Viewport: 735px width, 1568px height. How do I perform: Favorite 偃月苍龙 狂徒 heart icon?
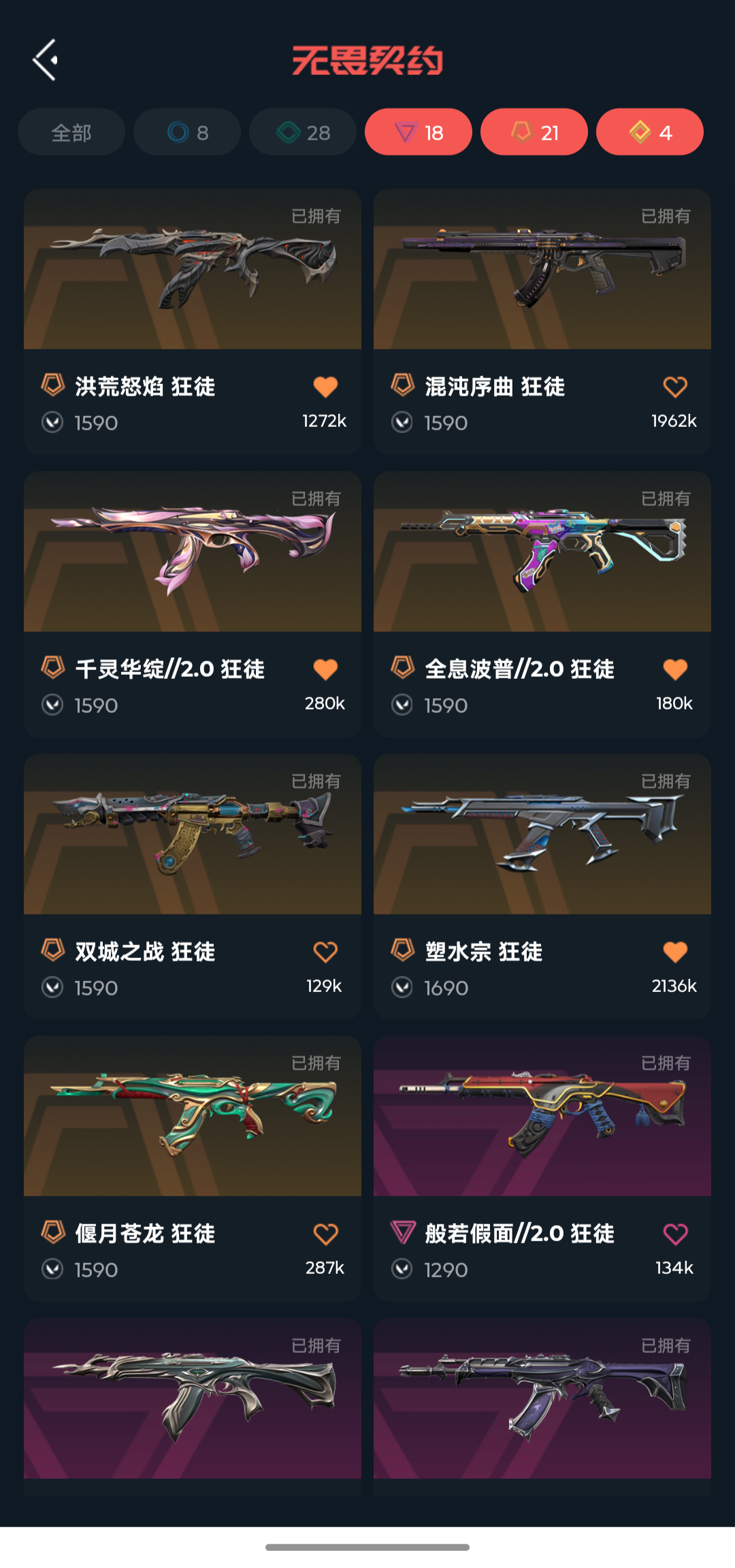pos(325,1234)
